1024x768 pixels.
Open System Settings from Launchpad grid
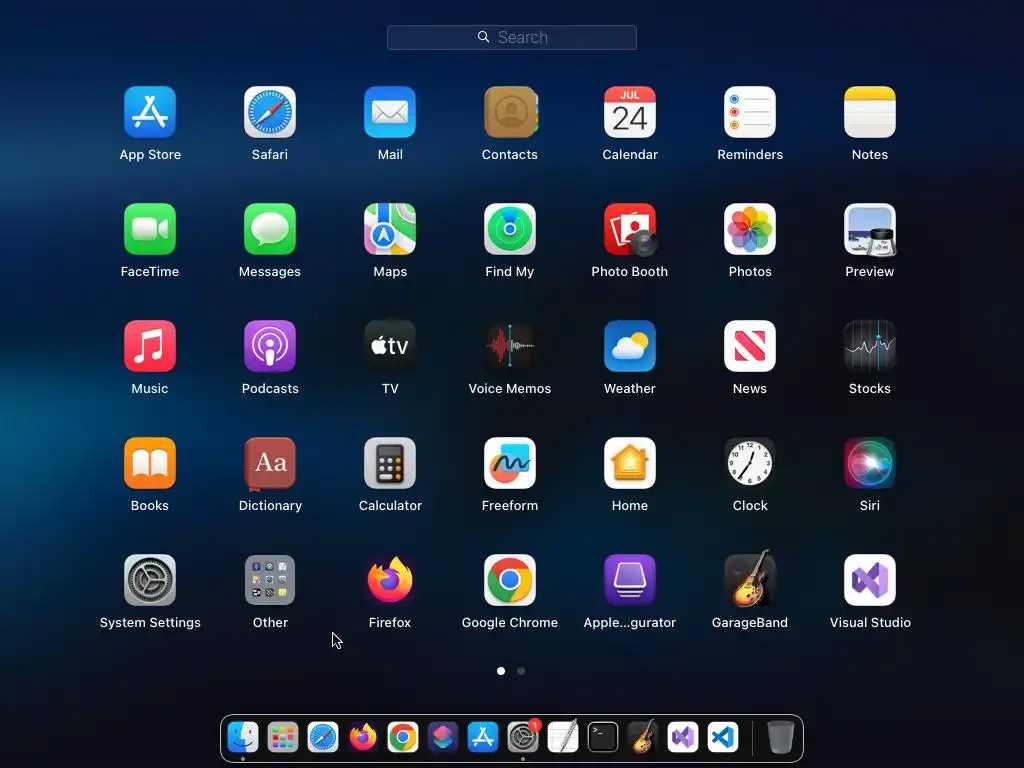coord(150,580)
